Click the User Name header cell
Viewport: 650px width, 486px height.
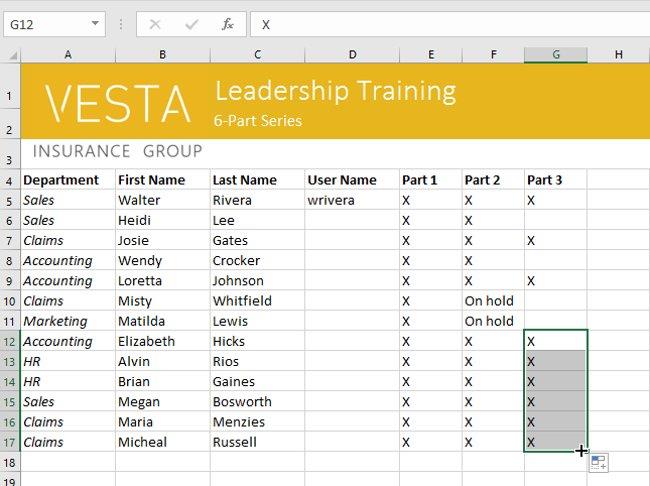click(x=352, y=180)
